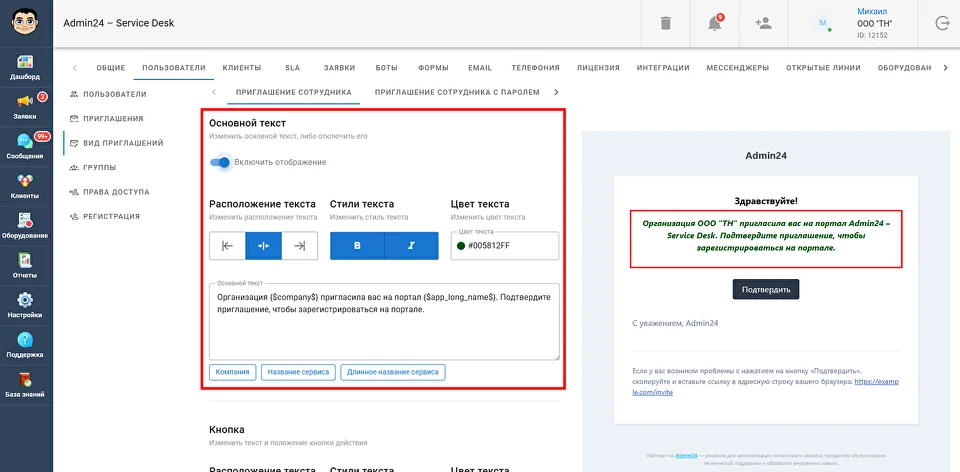Click the add user icon in header
Viewport: 960px width, 472px height.
pyautogui.click(x=764, y=24)
